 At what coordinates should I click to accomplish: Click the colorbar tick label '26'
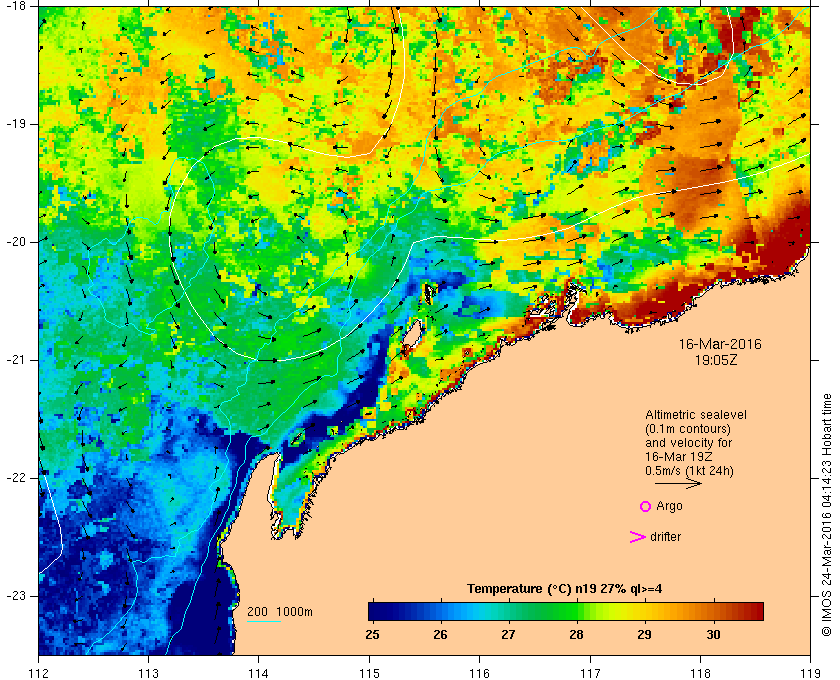click(440, 635)
